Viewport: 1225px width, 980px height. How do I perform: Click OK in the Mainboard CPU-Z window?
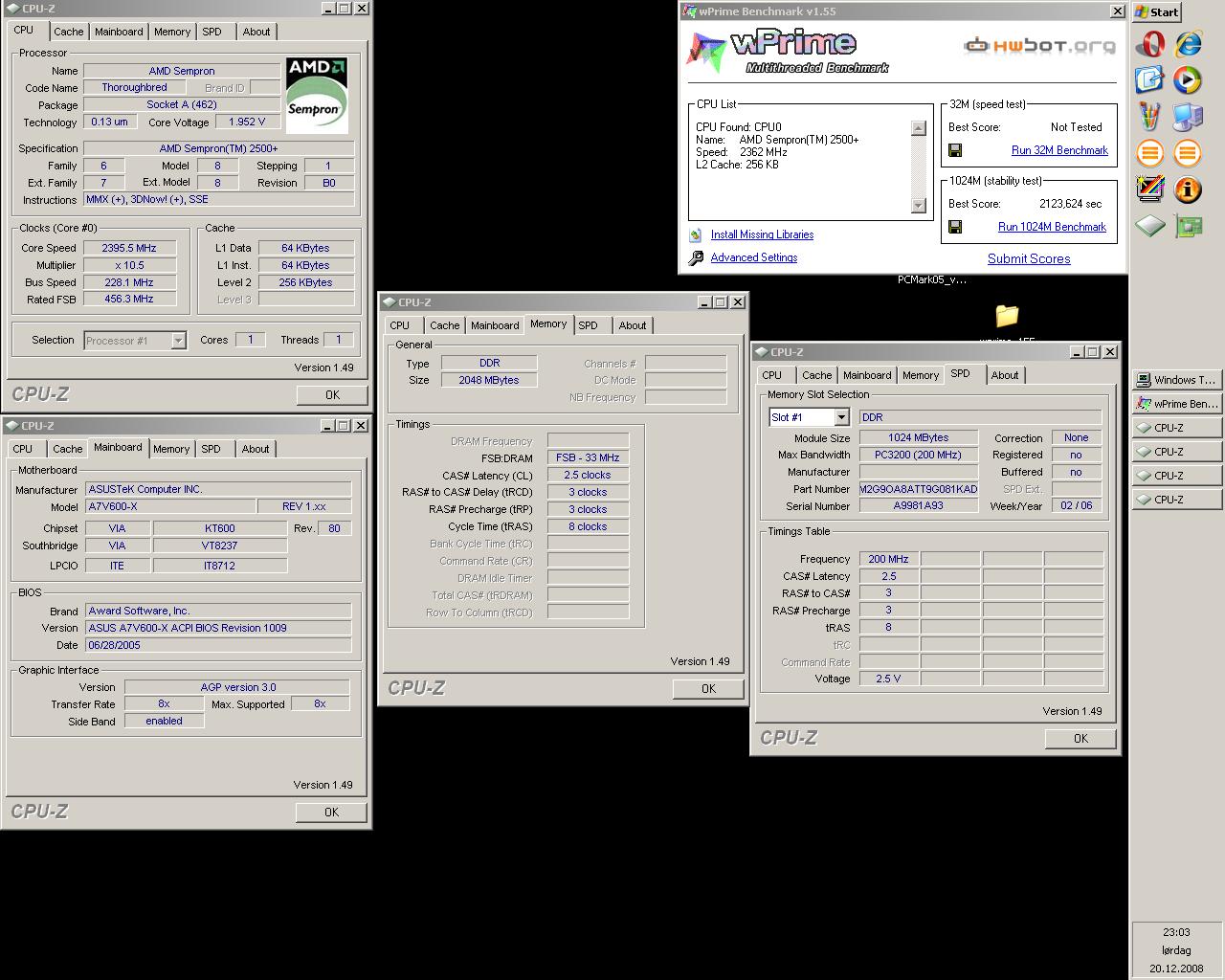coord(331,812)
